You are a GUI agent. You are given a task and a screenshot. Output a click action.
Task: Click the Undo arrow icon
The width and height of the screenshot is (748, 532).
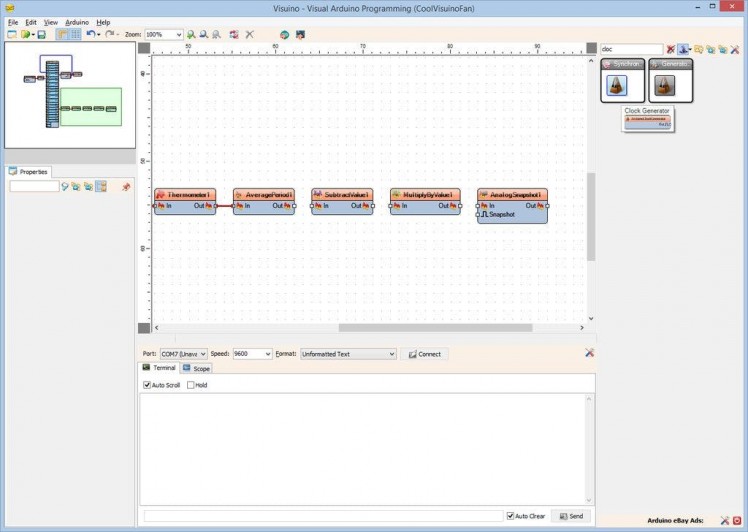click(x=90, y=34)
